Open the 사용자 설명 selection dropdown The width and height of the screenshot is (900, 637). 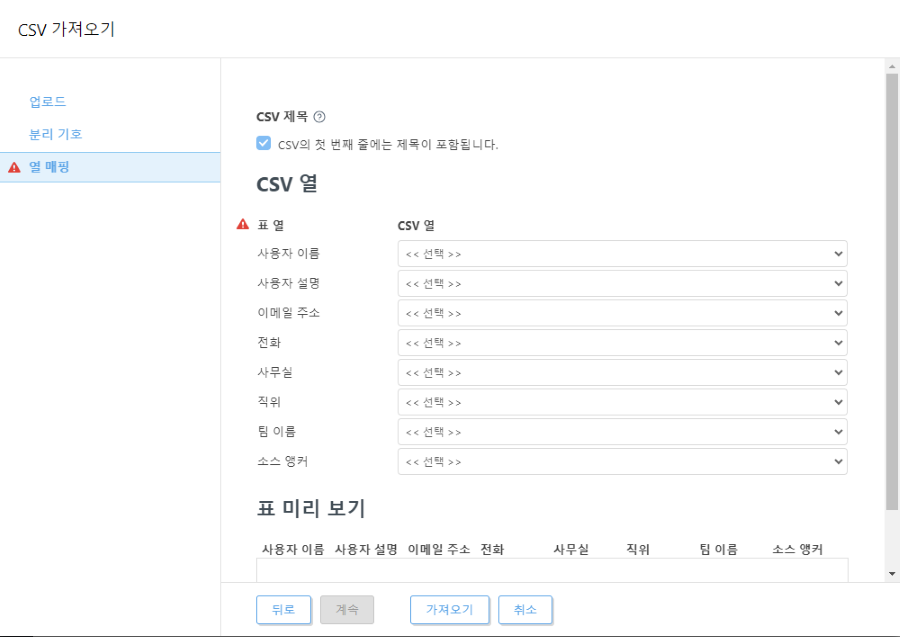click(x=622, y=283)
